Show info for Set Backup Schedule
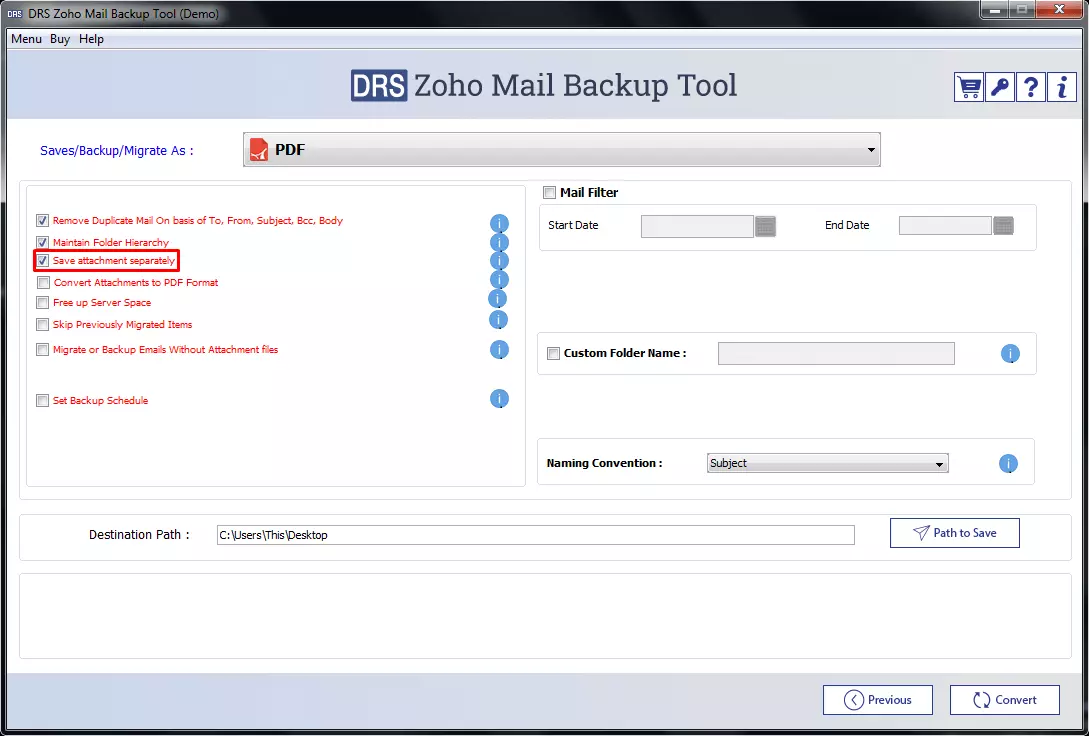Screen dimensions: 1089x736 (x=499, y=399)
